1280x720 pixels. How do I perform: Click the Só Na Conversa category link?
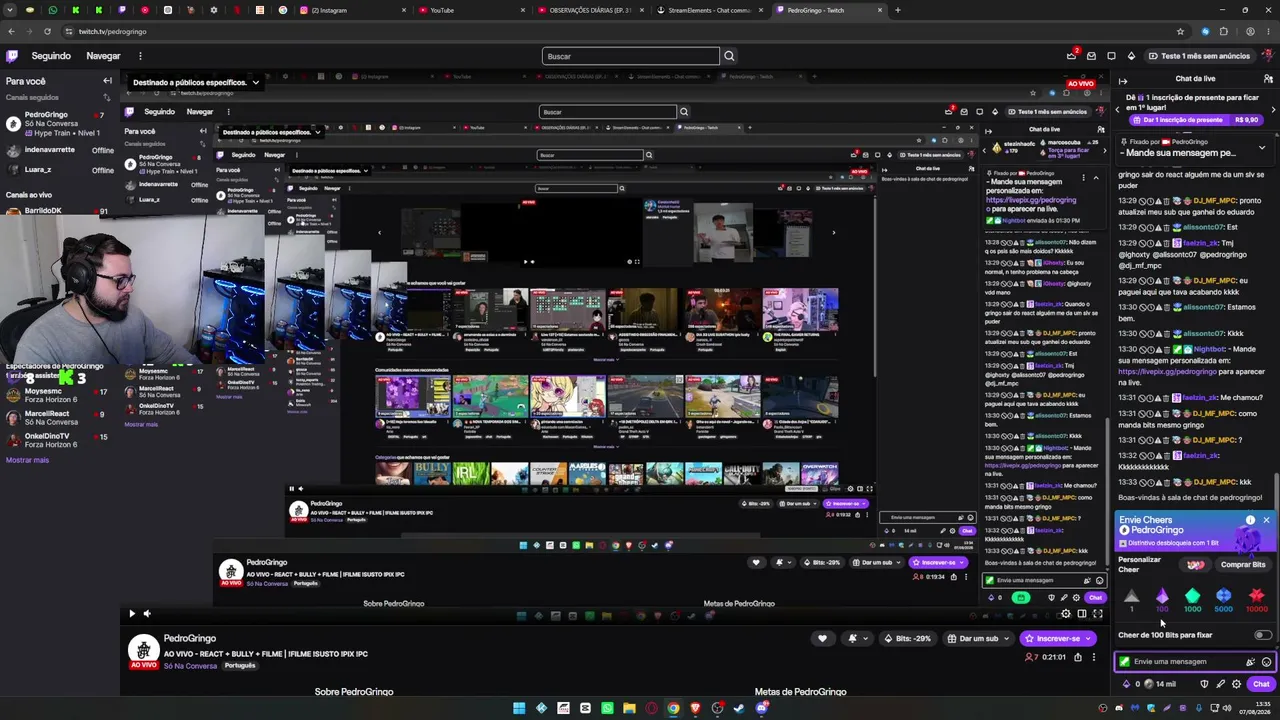191,666
